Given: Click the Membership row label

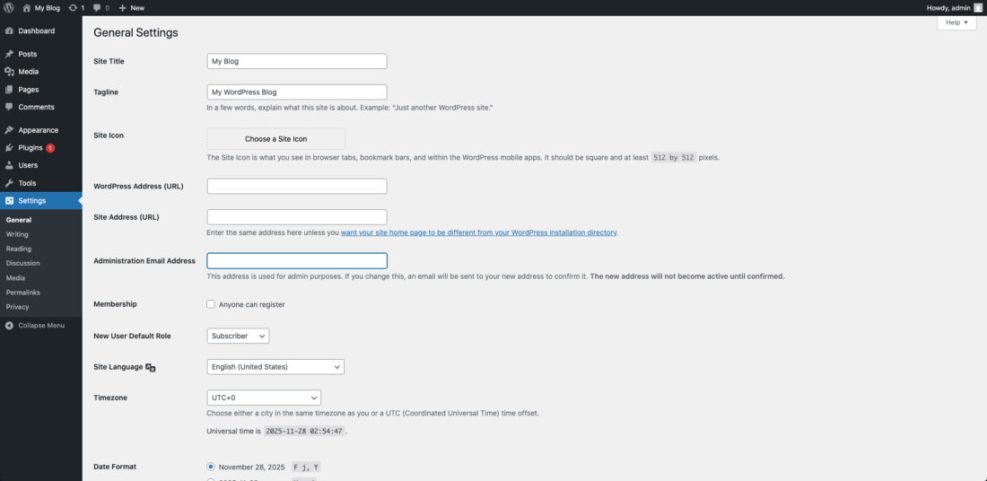Looking at the screenshot, I should click(115, 304).
